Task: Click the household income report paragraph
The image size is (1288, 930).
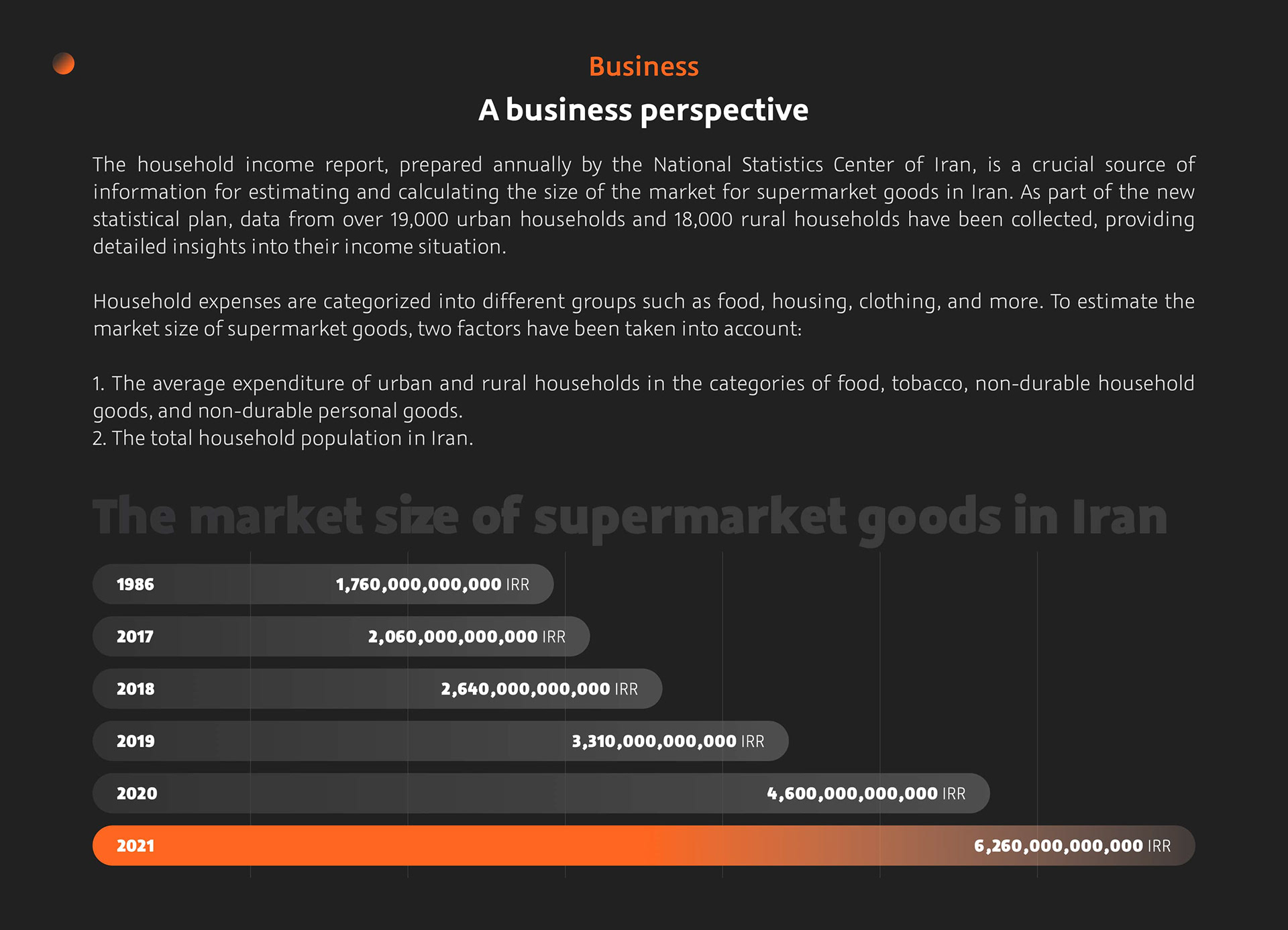Action: (x=643, y=205)
